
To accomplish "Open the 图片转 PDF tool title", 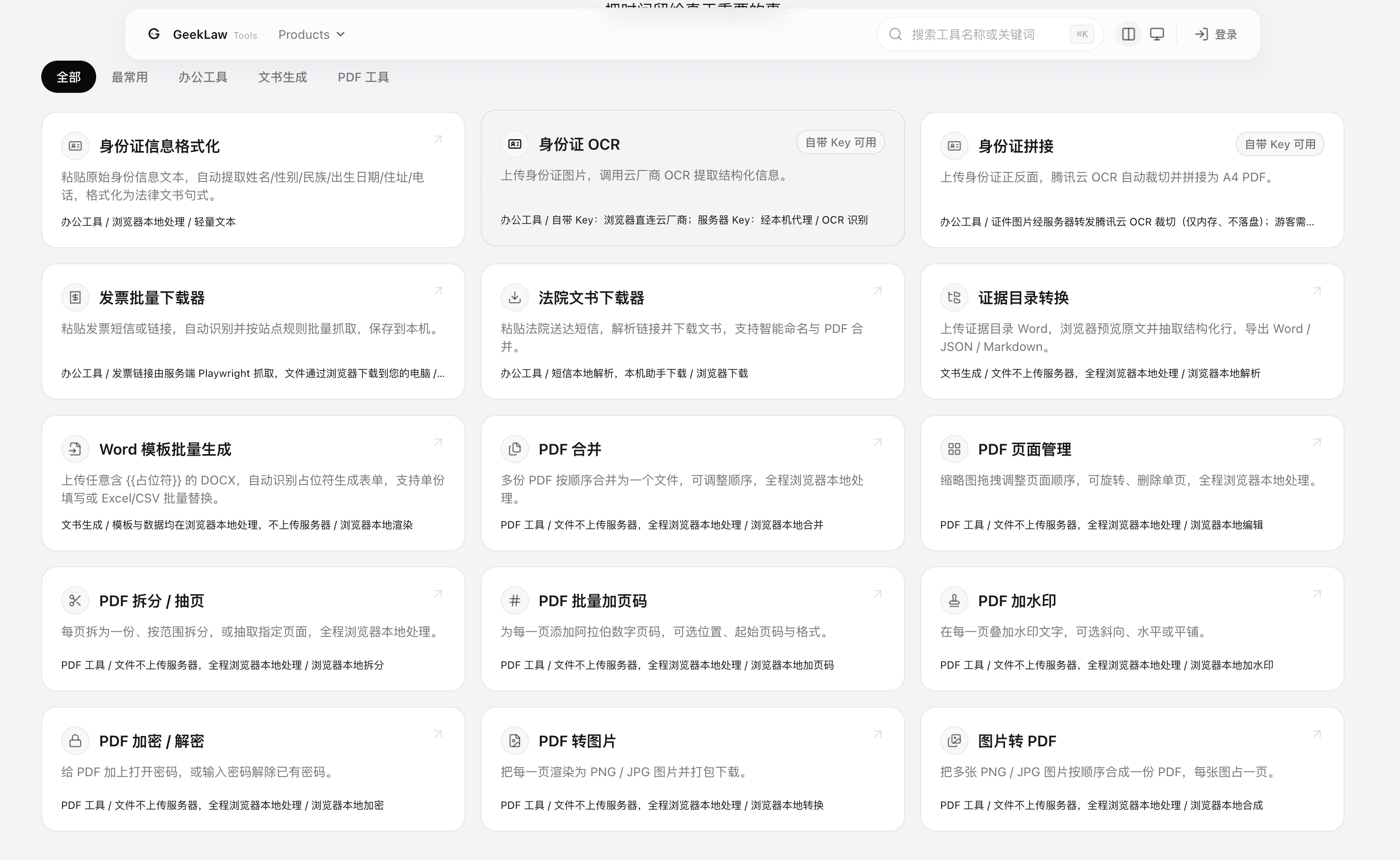I will [x=1016, y=741].
